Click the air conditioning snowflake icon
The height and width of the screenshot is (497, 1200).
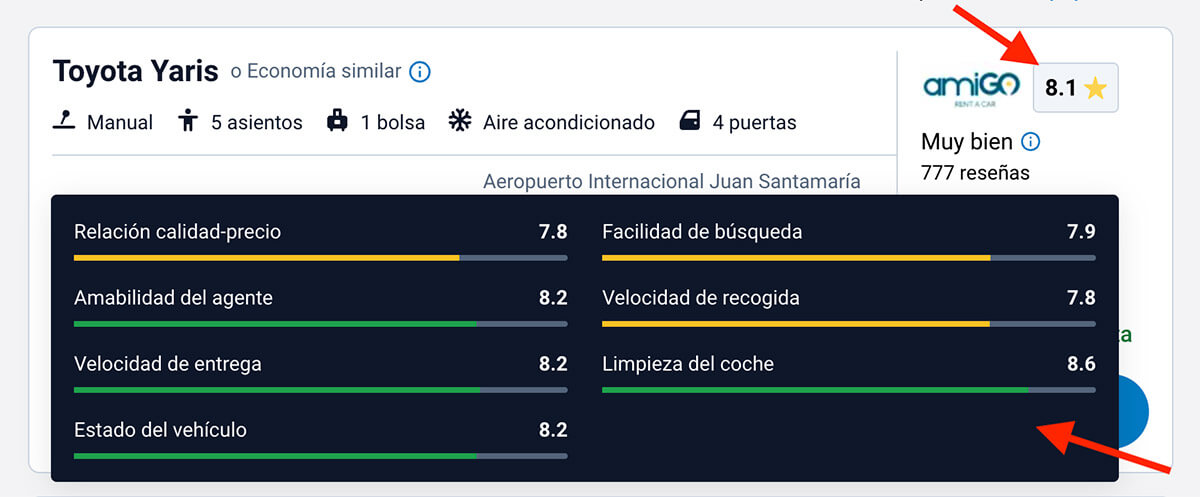[459, 121]
